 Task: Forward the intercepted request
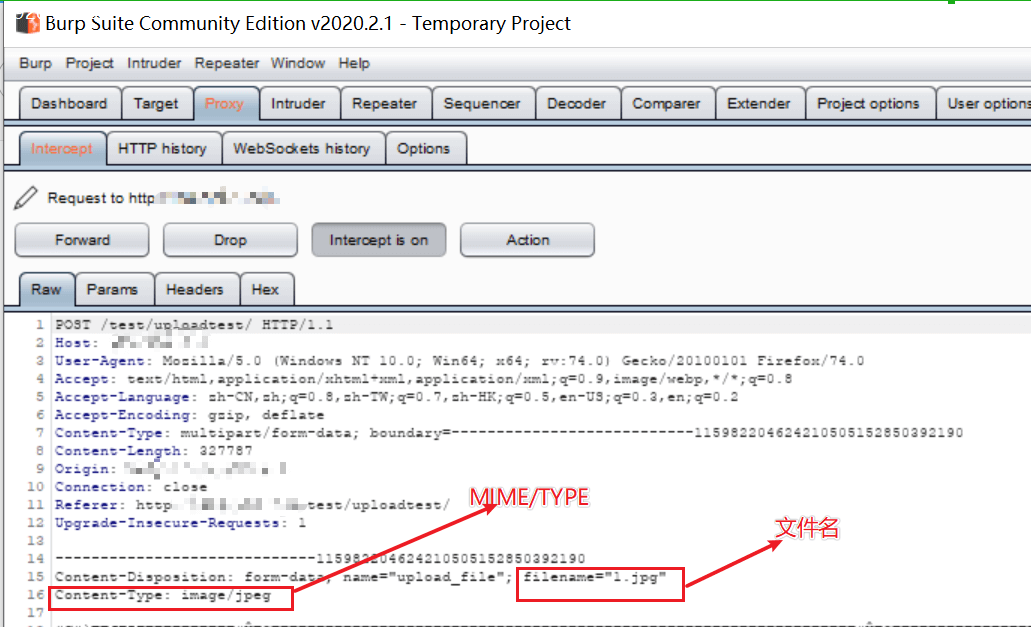82,240
